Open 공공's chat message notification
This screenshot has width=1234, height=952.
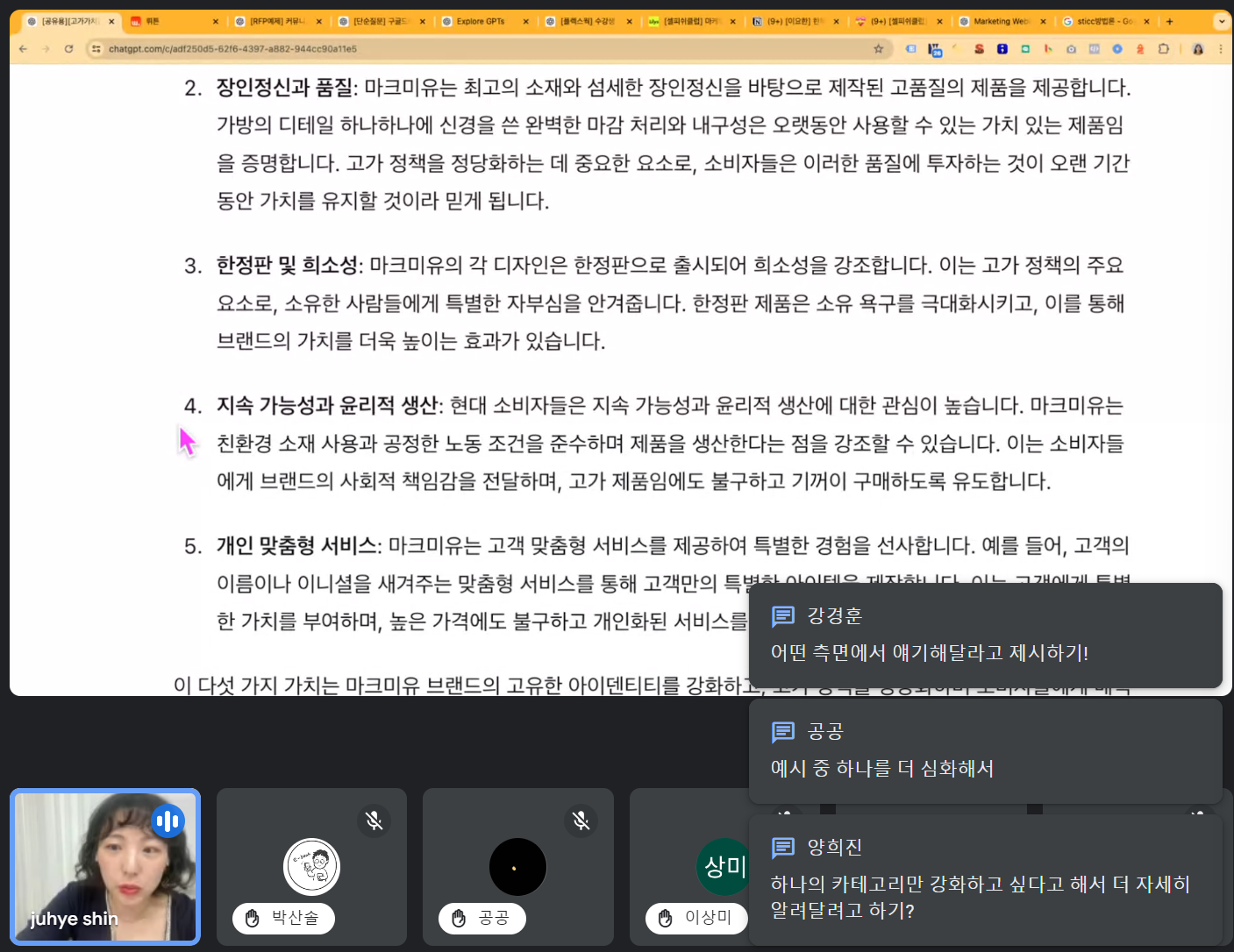pyautogui.click(x=986, y=751)
